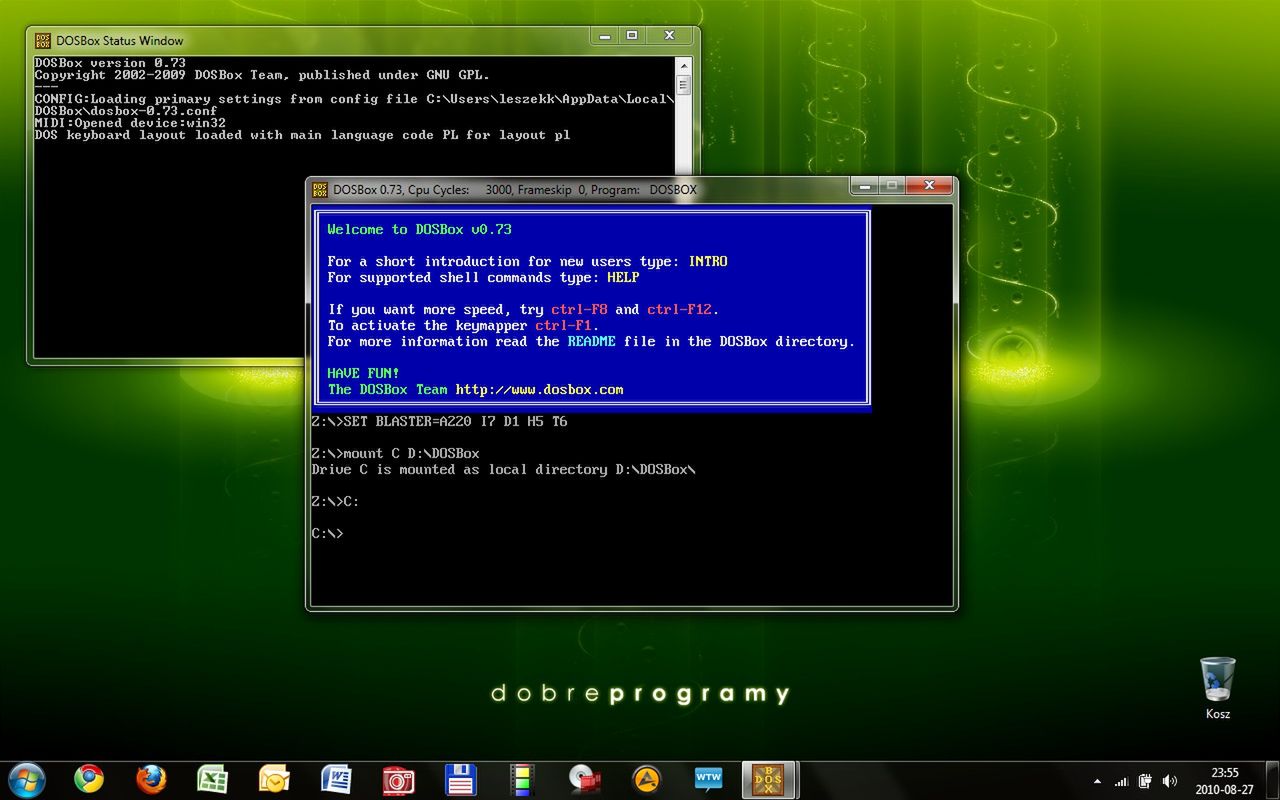Viewport: 1280px width, 800px height.
Task: Maximize the DOSBox Status Window
Action: [x=632, y=36]
